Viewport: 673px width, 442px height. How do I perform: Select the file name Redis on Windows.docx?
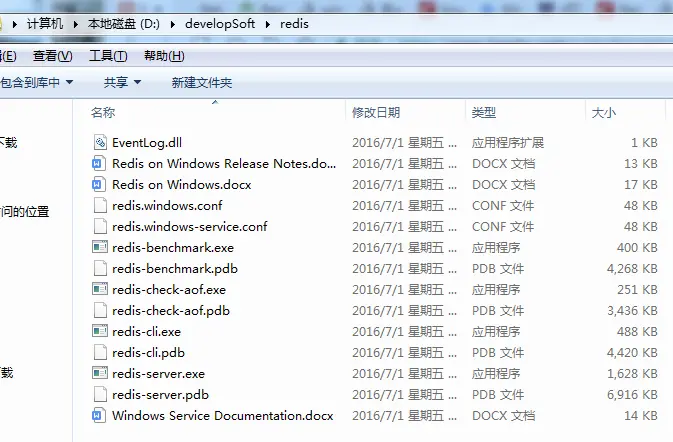tap(182, 185)
